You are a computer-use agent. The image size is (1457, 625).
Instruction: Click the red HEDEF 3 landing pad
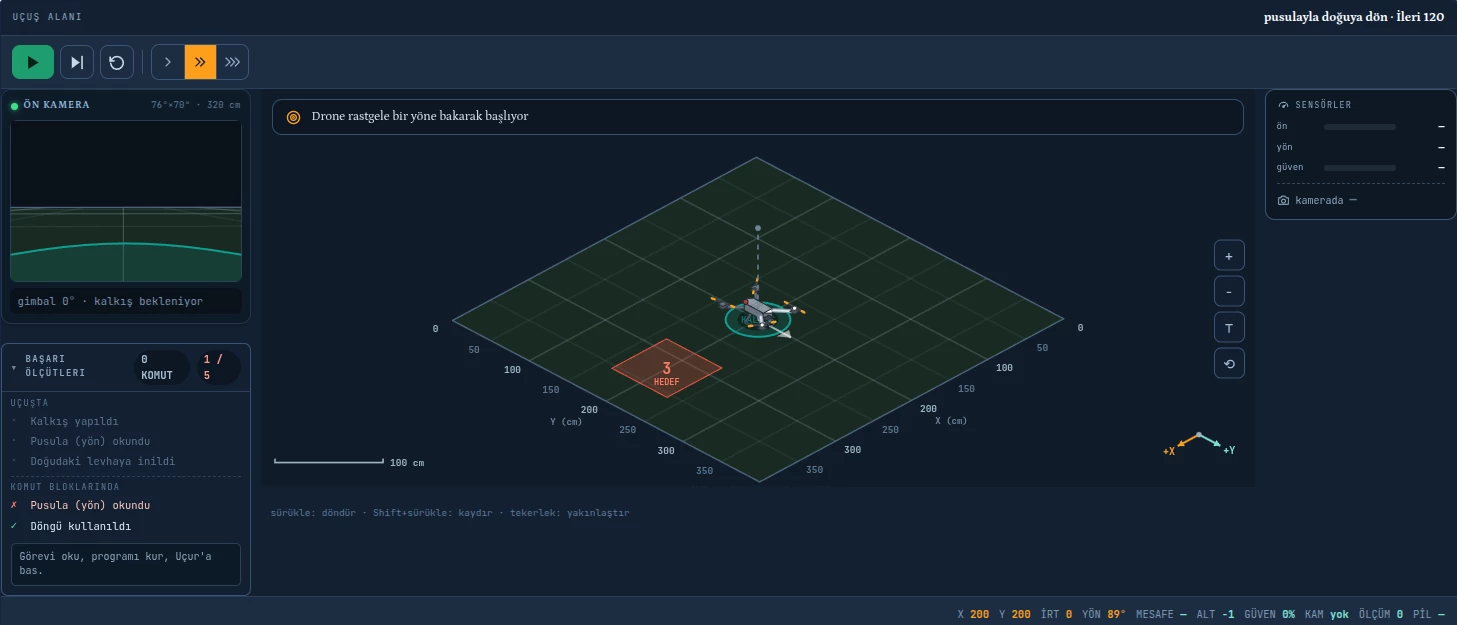(666, 368)
